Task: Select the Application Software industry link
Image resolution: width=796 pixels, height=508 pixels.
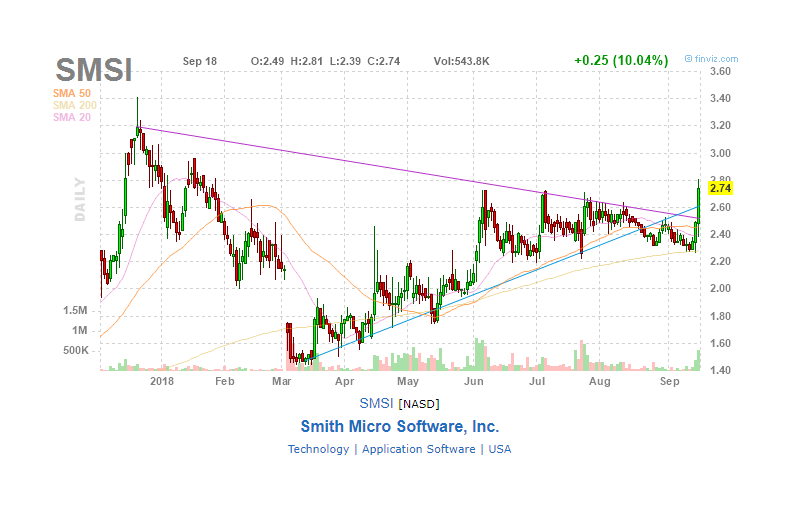Action: 419,449
